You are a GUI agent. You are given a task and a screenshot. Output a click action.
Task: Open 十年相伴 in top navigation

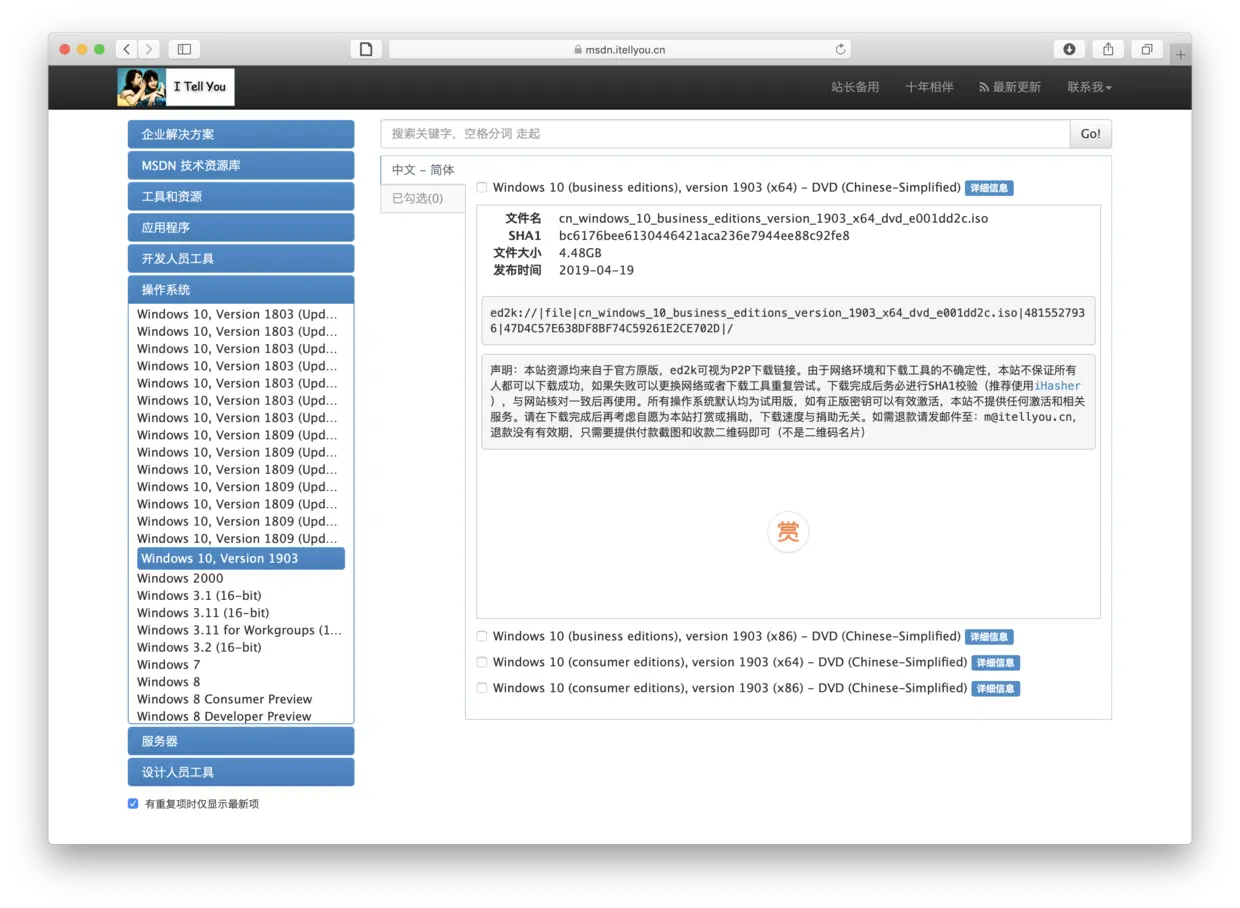pyautogui.click(x=929, y=87)
